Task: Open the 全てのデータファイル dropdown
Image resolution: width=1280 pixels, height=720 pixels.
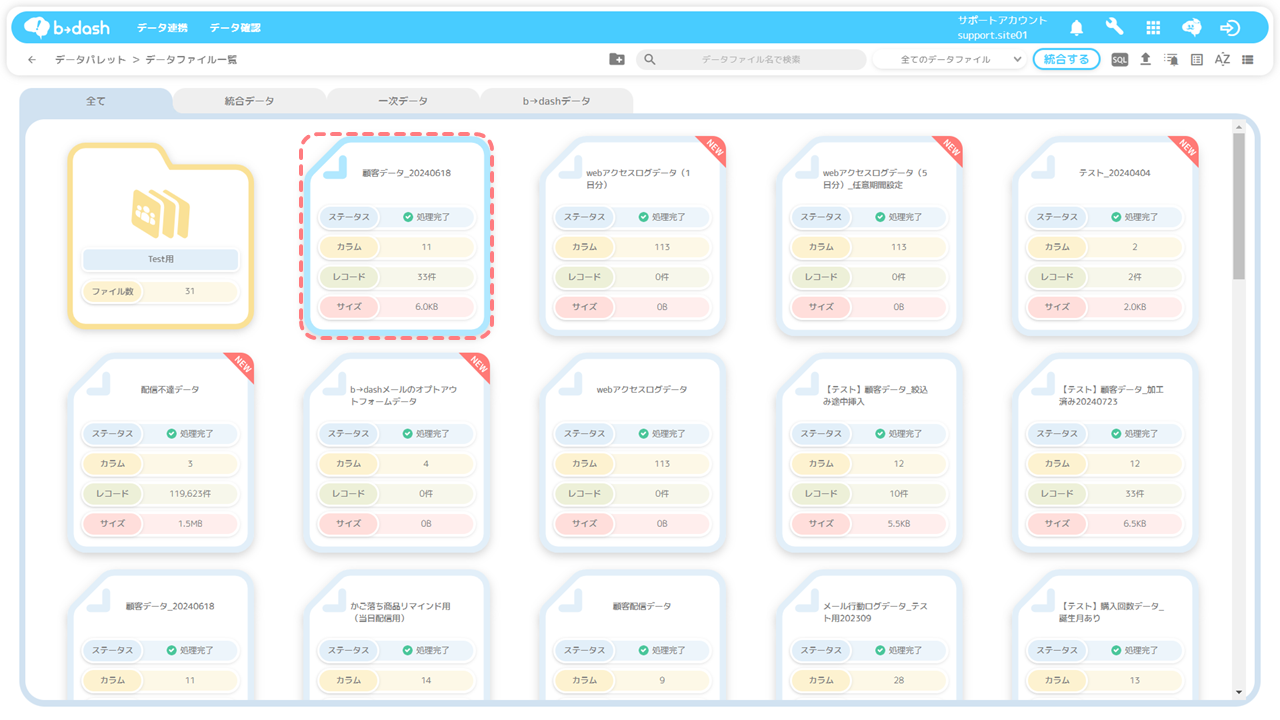Action: (950, 60)
